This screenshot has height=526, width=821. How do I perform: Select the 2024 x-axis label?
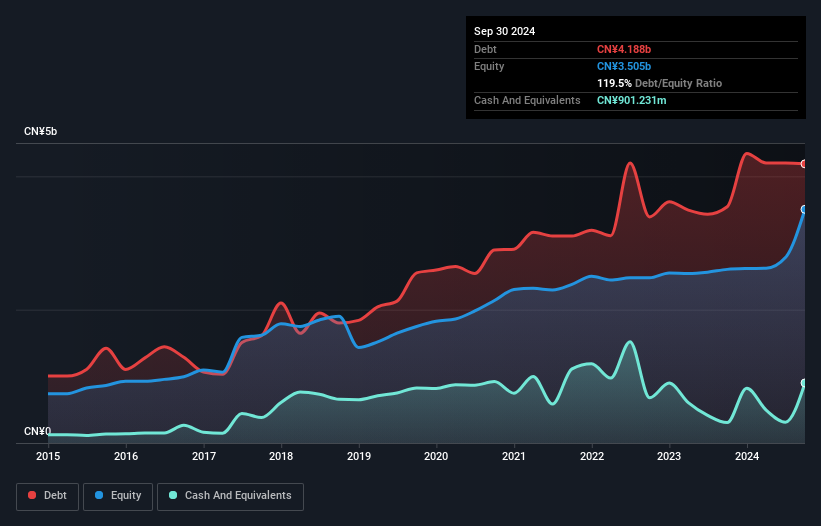click(747, 456)
